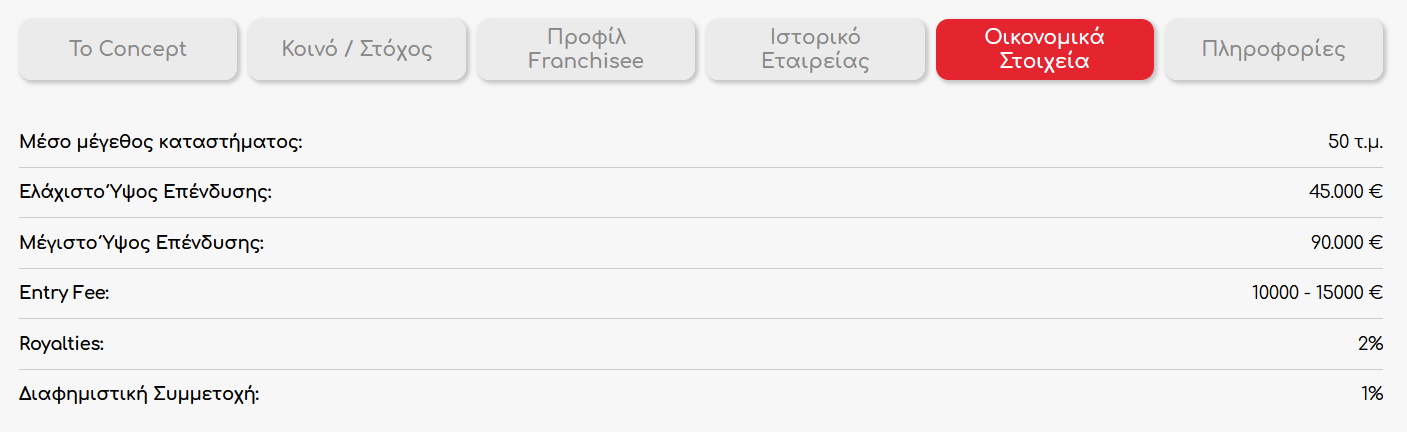The height and width of the screenshot is (432, 1407).
Task: Click the Royalties label
Action: point(62,344)
